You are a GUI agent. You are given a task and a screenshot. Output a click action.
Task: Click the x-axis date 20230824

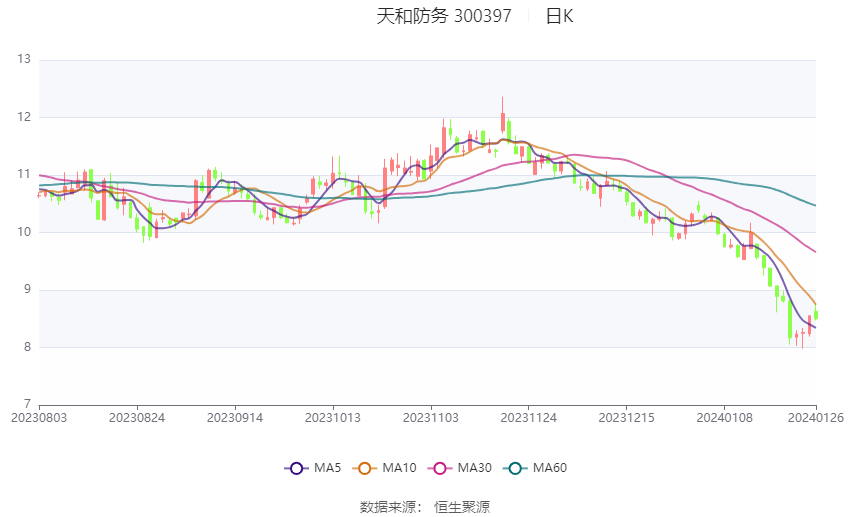[137, 418]
